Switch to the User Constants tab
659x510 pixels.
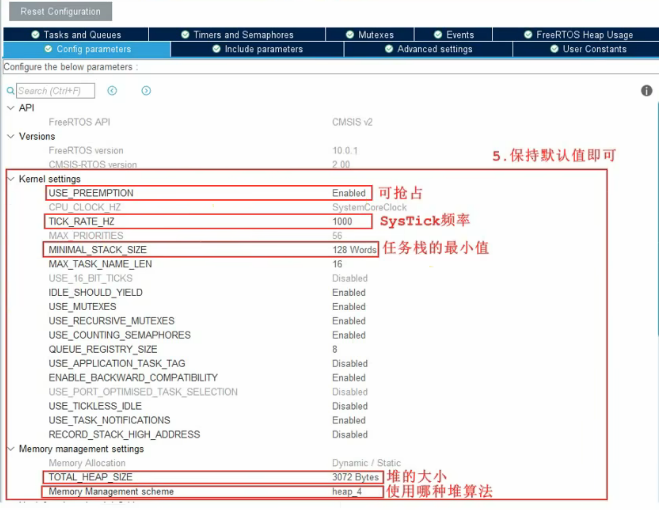(588, 49)
